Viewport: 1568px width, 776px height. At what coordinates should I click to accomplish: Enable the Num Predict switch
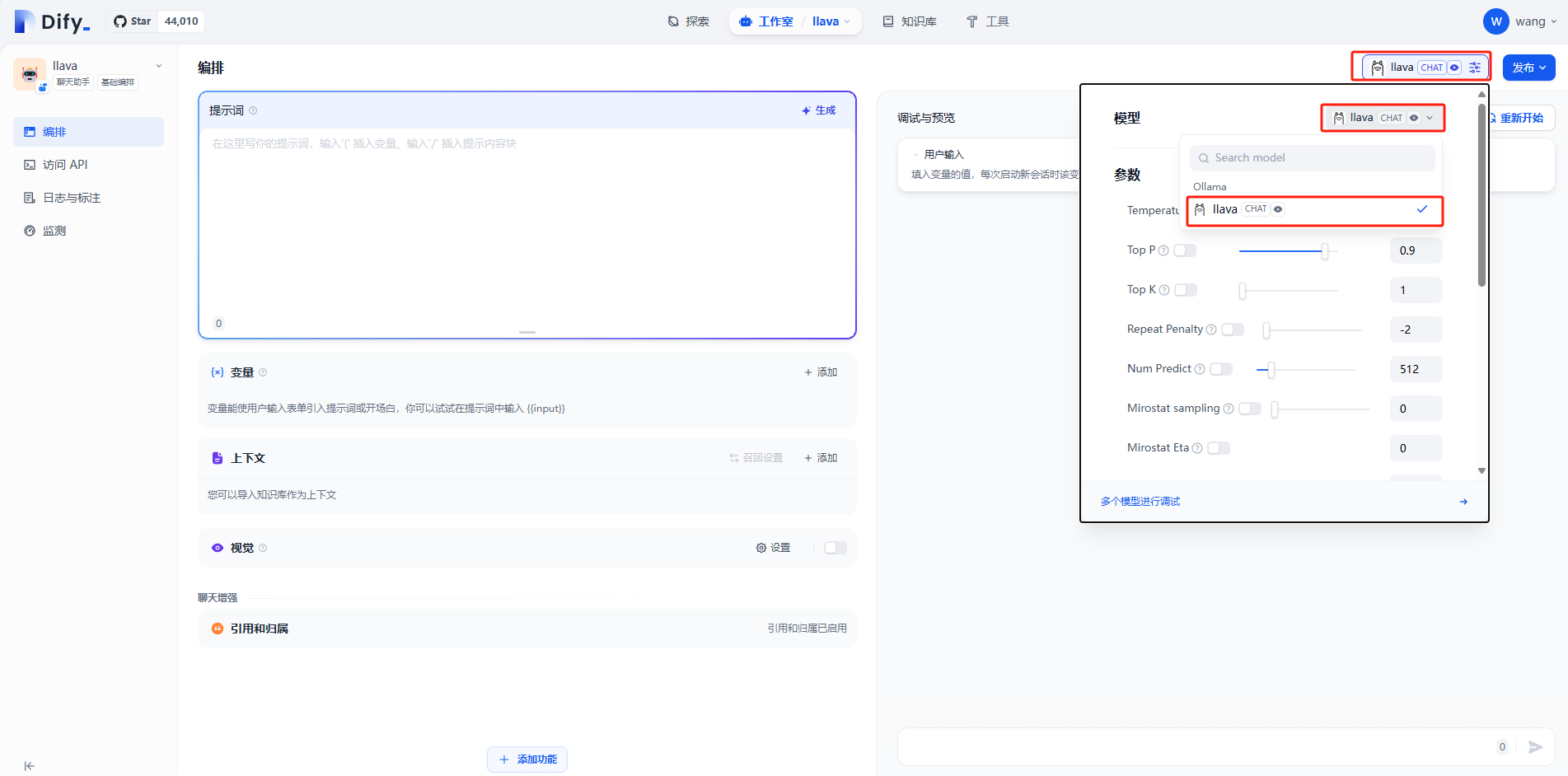pos(1221,369)
